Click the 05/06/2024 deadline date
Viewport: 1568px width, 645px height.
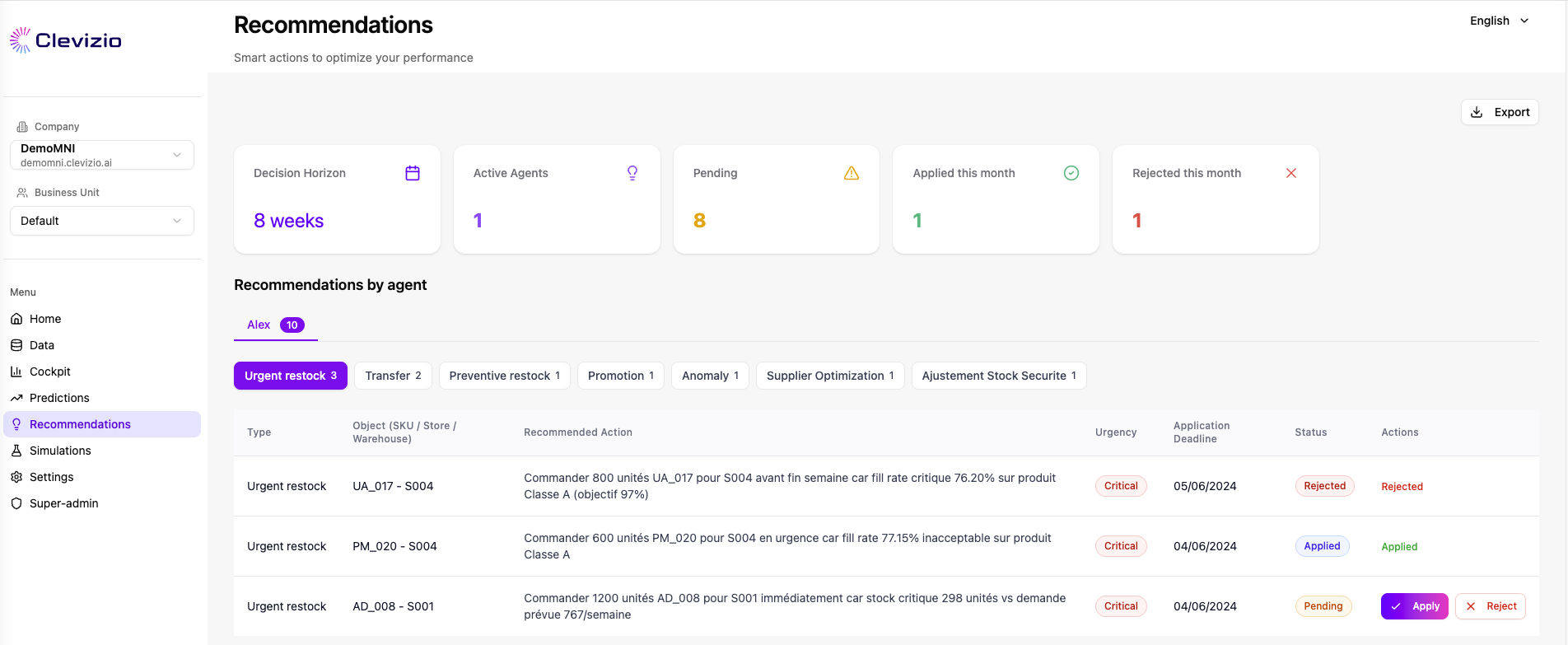tap(1205, 486)
